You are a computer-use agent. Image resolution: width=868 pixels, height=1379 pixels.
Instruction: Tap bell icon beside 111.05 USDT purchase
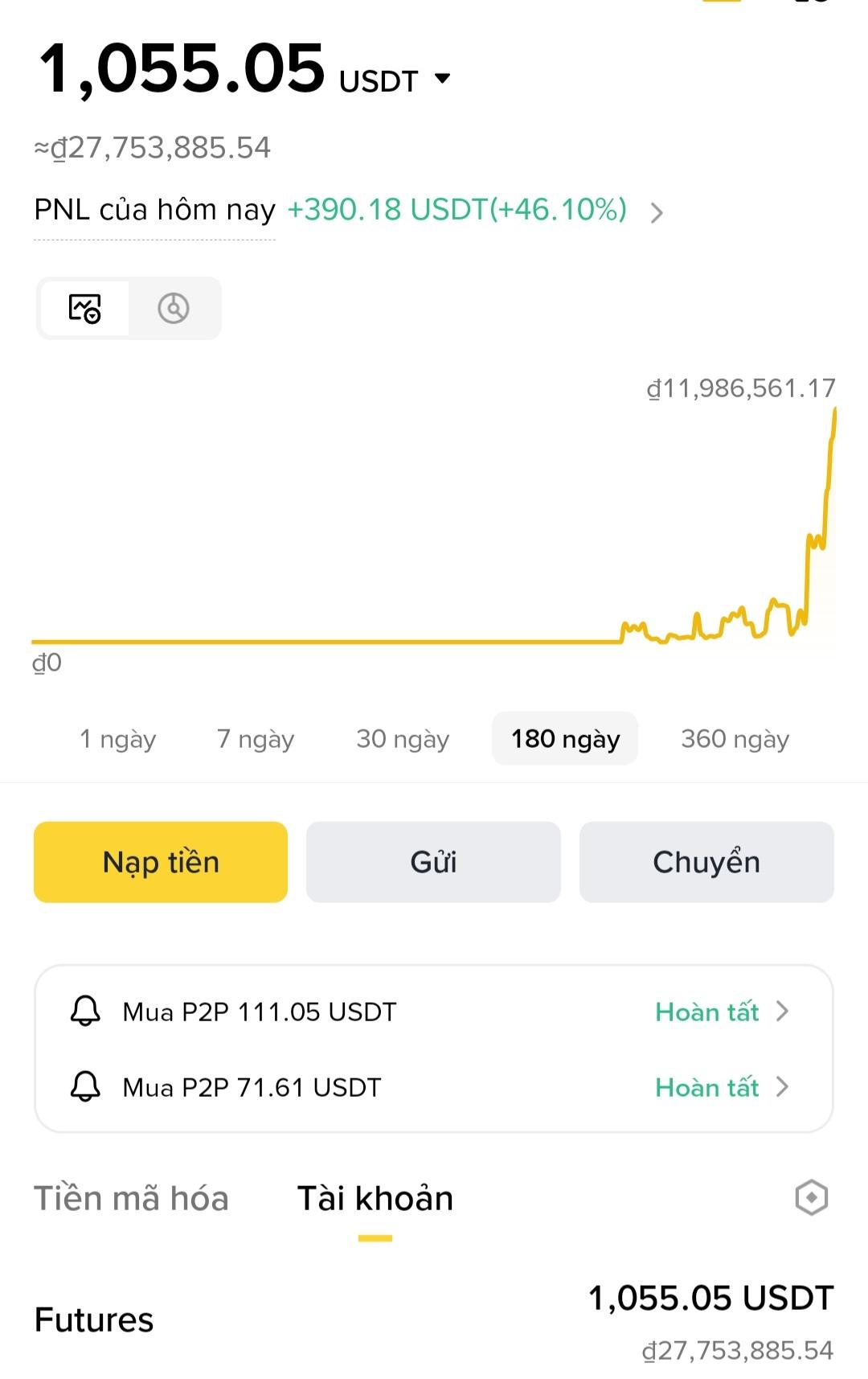[85, 1011]
